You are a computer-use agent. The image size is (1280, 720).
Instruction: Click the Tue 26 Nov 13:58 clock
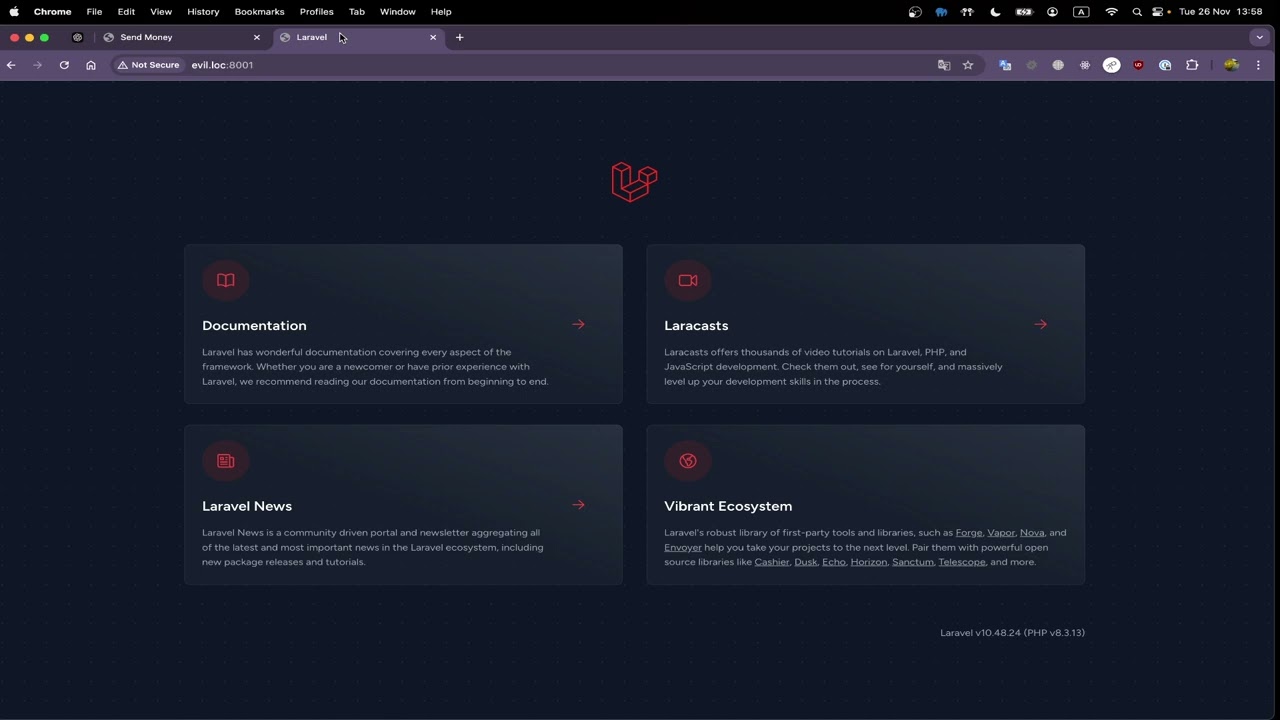tap(1221, 12)
